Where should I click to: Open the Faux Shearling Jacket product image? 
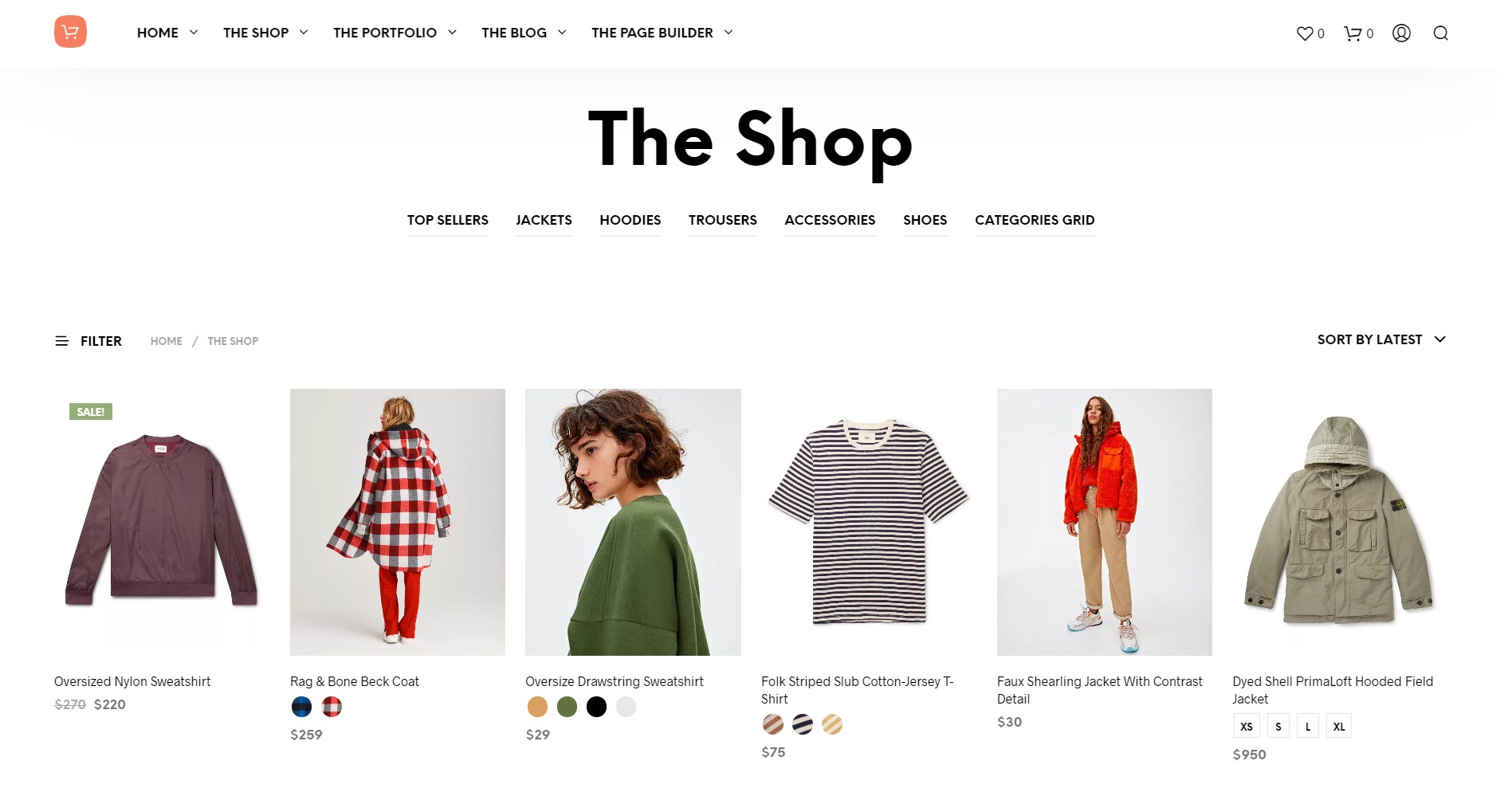pyautogui.click(x=1105, y=522)
